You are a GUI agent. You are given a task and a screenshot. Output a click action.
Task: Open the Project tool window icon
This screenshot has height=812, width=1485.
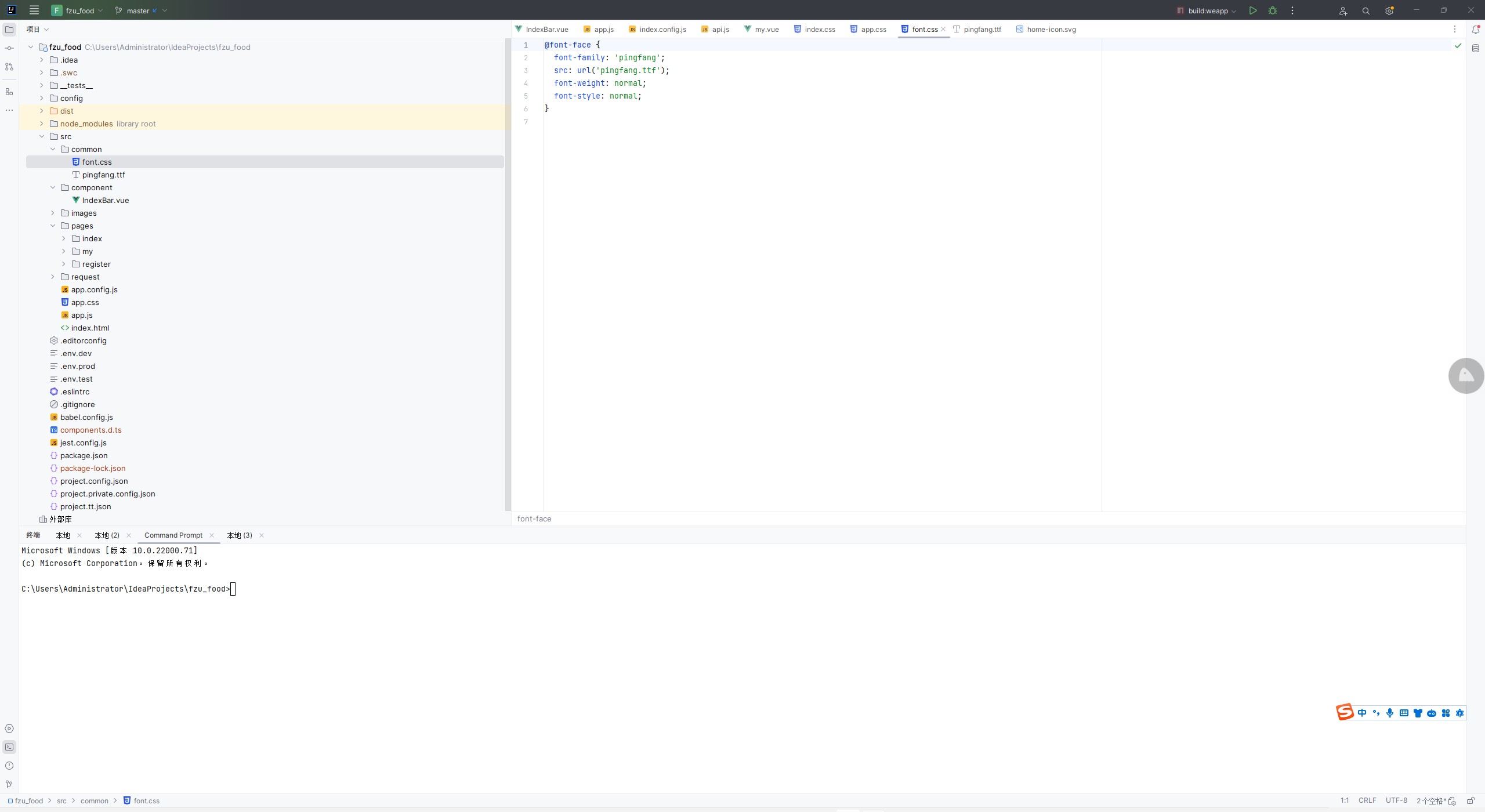(9, 30)
